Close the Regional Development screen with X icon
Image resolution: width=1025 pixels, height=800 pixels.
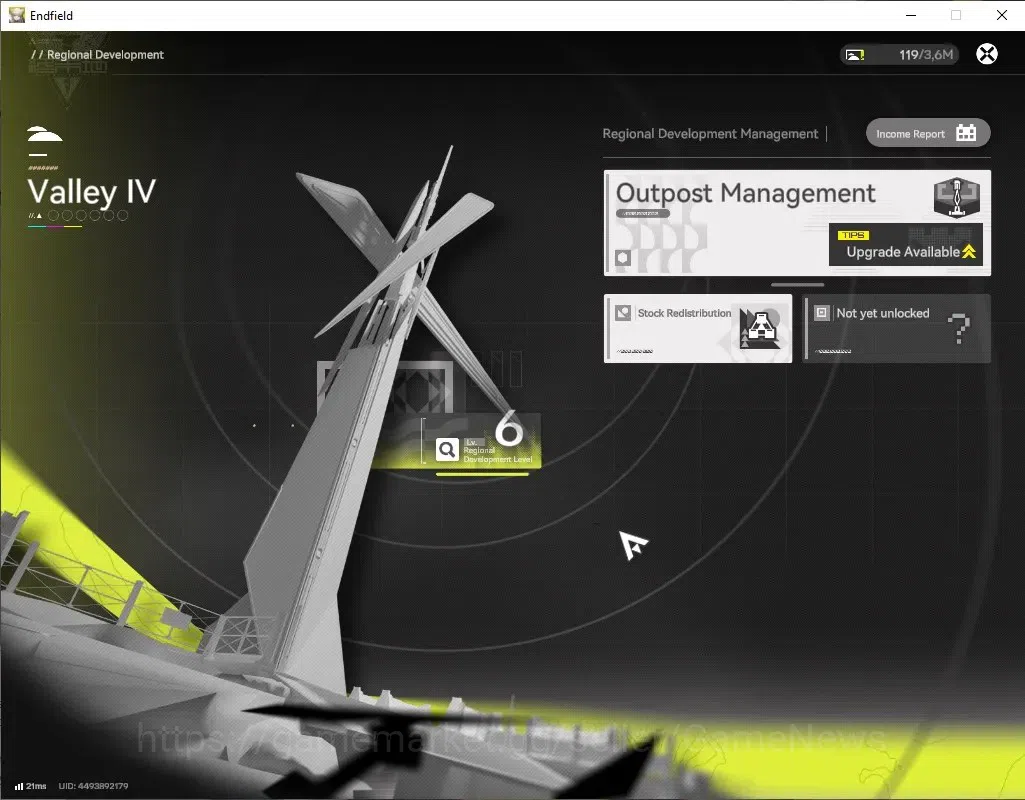[986, 54]
